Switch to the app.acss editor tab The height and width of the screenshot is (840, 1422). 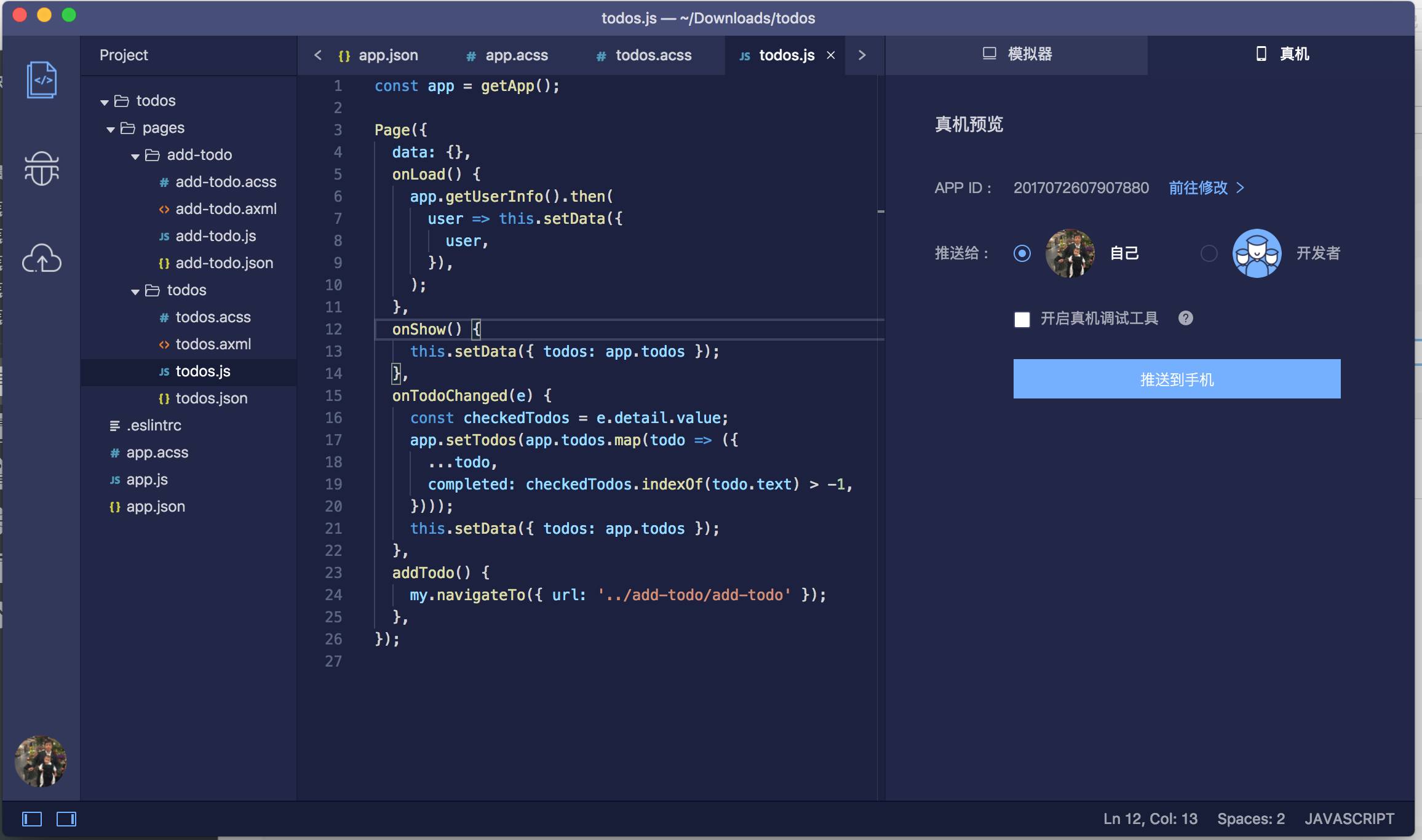[507, 55]
